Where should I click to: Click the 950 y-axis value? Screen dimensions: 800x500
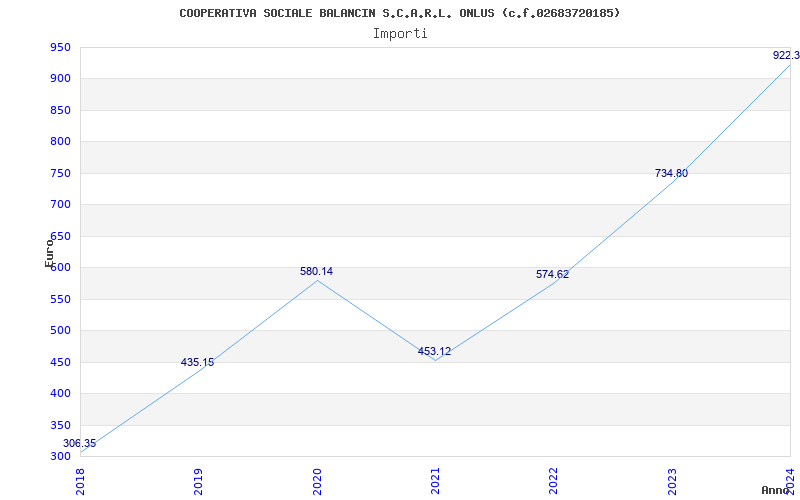(60, 47)
